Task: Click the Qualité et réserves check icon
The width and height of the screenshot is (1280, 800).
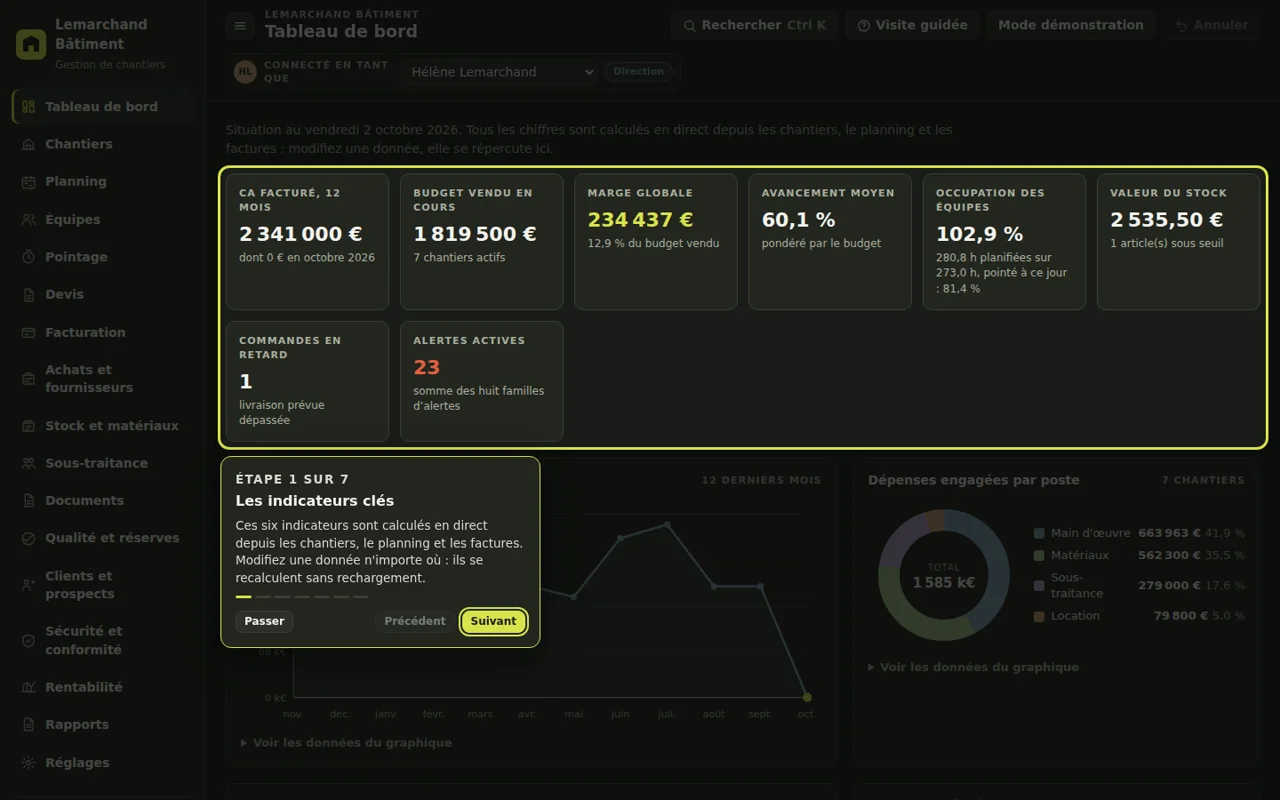Action: click(28, 538)
